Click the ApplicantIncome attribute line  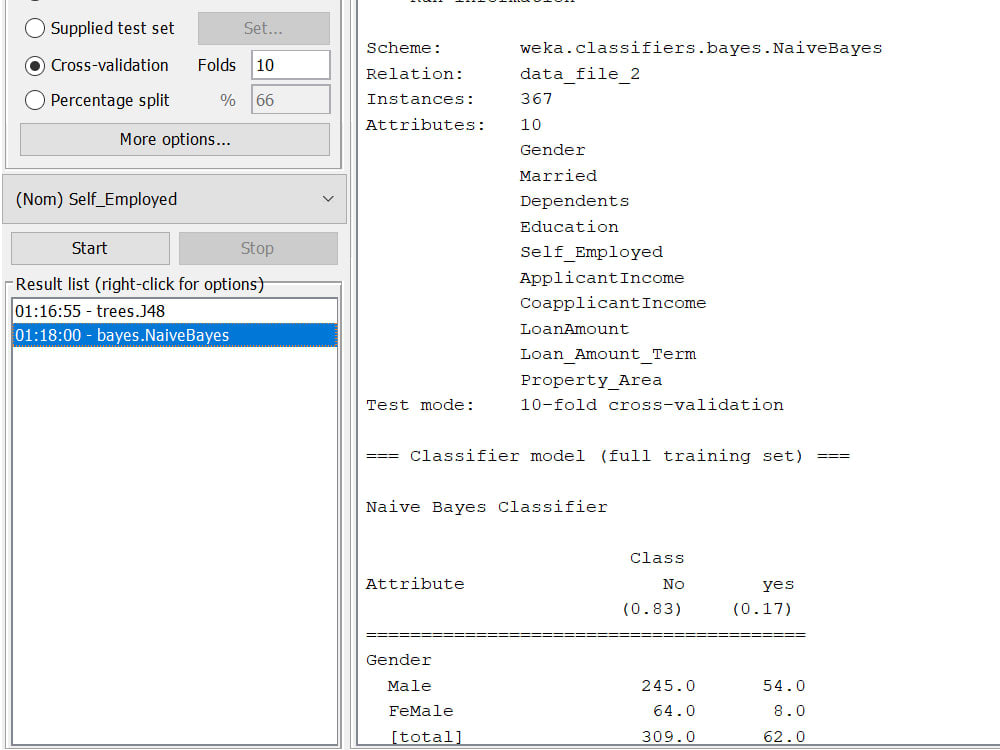pos(602,278)
